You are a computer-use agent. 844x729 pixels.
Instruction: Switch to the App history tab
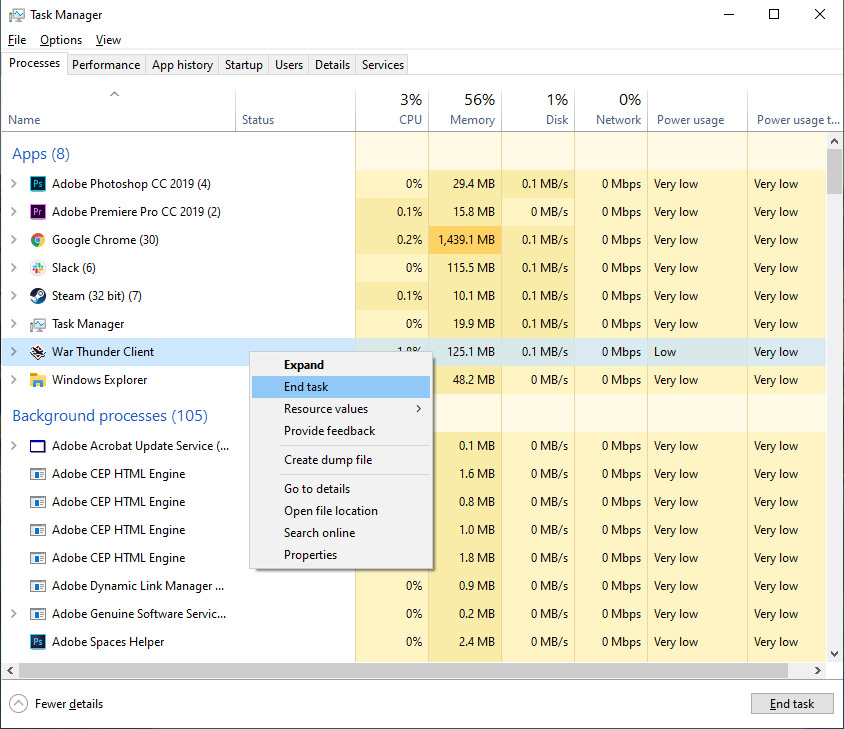click(182, 65)
